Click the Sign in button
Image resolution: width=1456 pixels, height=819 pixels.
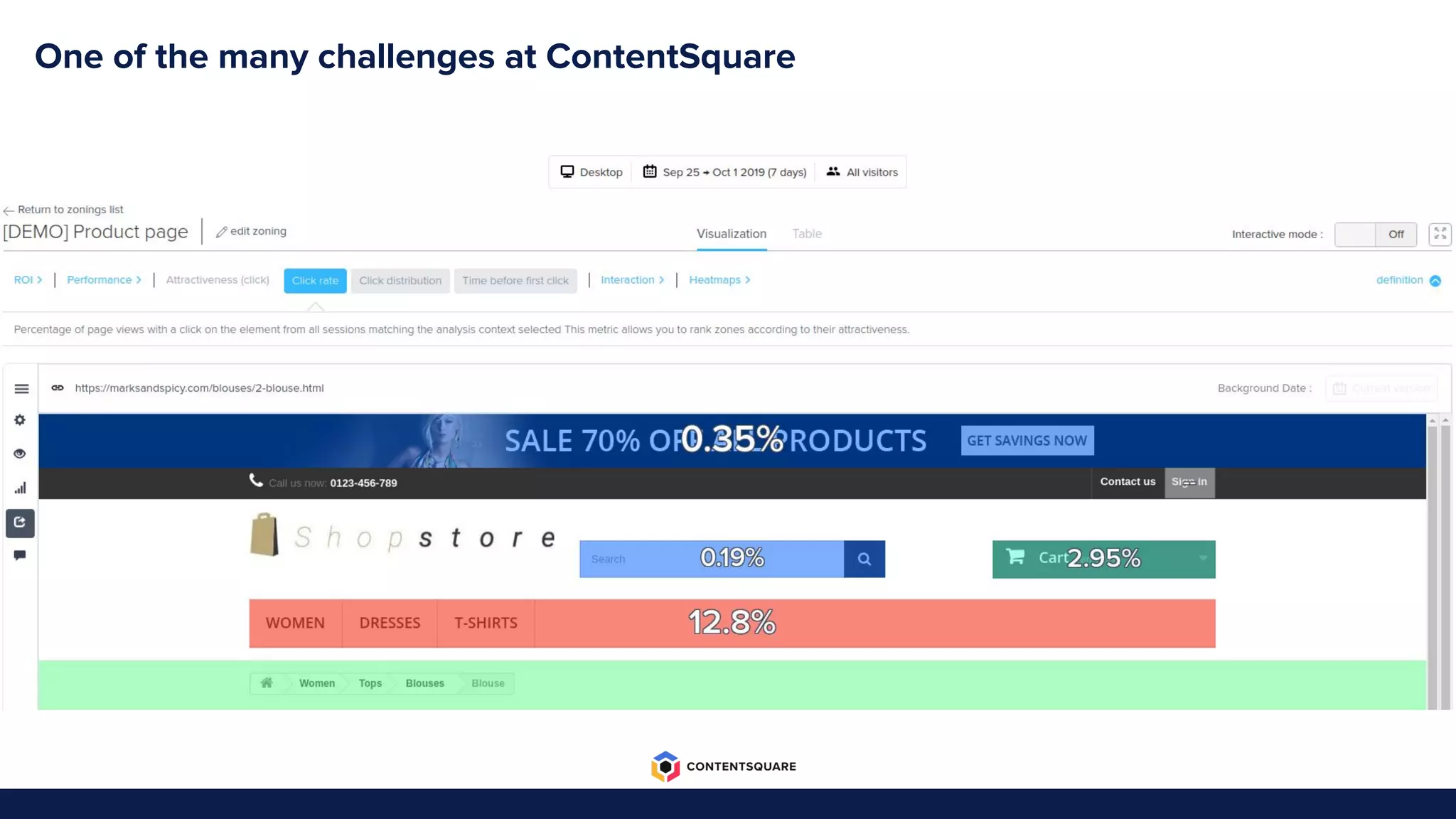tap(1189, 483)
